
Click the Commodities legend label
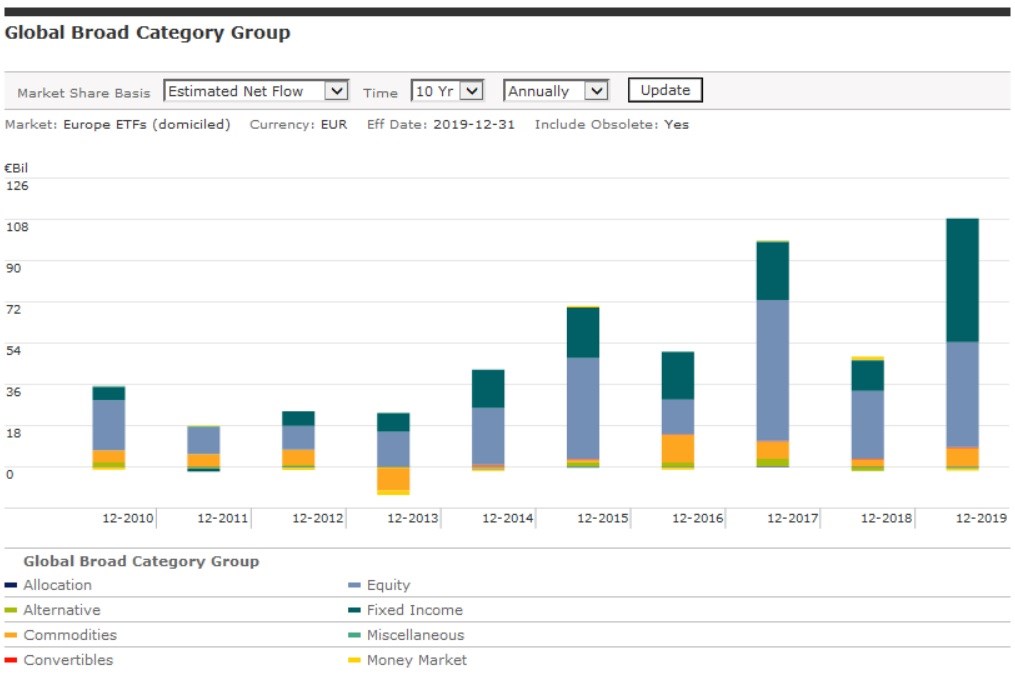[69, 635]
